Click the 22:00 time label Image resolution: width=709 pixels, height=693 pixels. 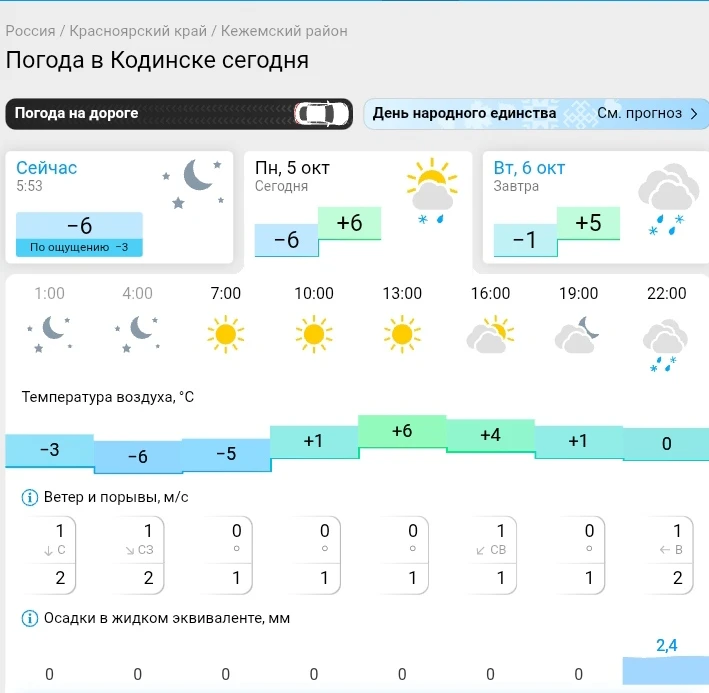click(666, 293)
